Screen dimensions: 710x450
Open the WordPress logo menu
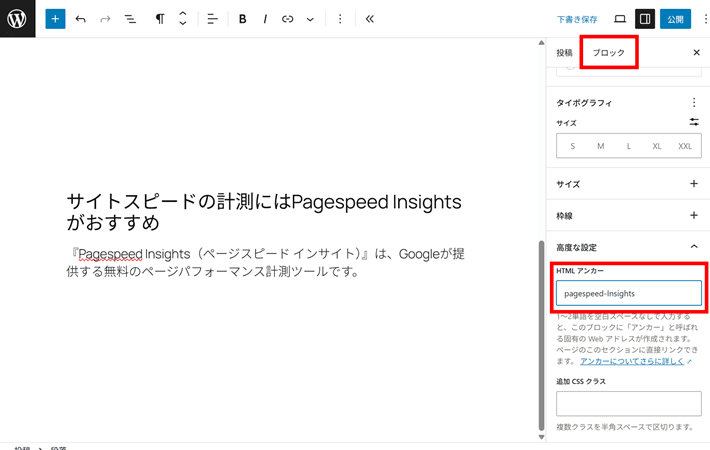tap(17, 19)
